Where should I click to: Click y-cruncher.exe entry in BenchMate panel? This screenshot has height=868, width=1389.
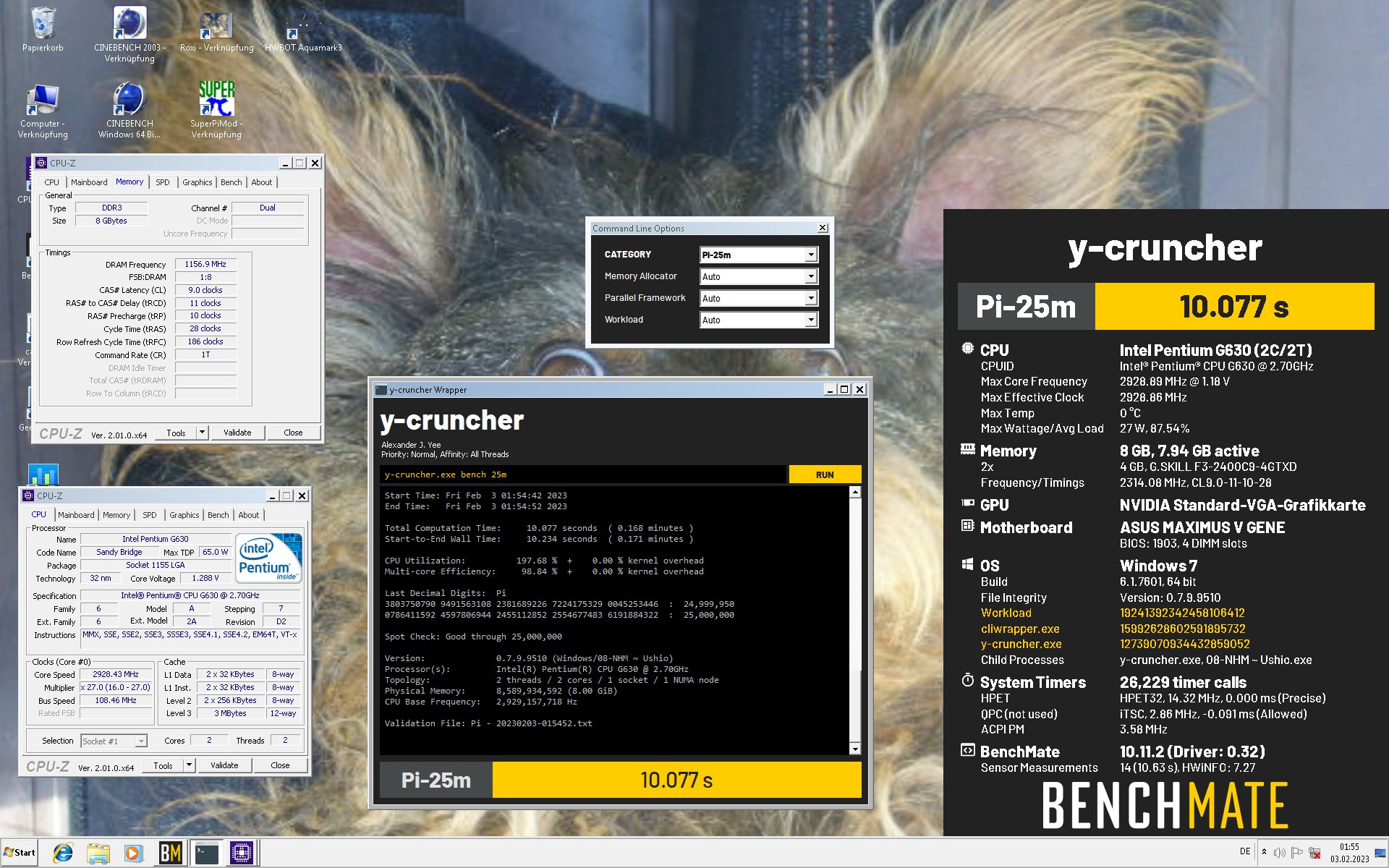[x=1021, y=644]
